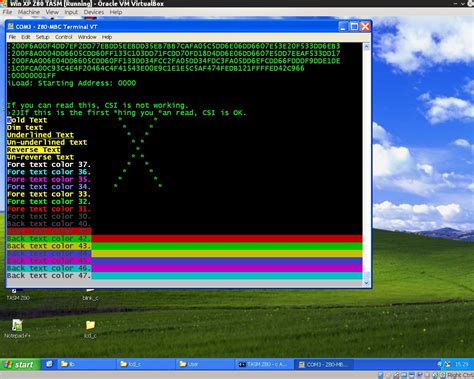Click the terminal scrollbar down arrow
474x379 pixels.
coord(366,283)
